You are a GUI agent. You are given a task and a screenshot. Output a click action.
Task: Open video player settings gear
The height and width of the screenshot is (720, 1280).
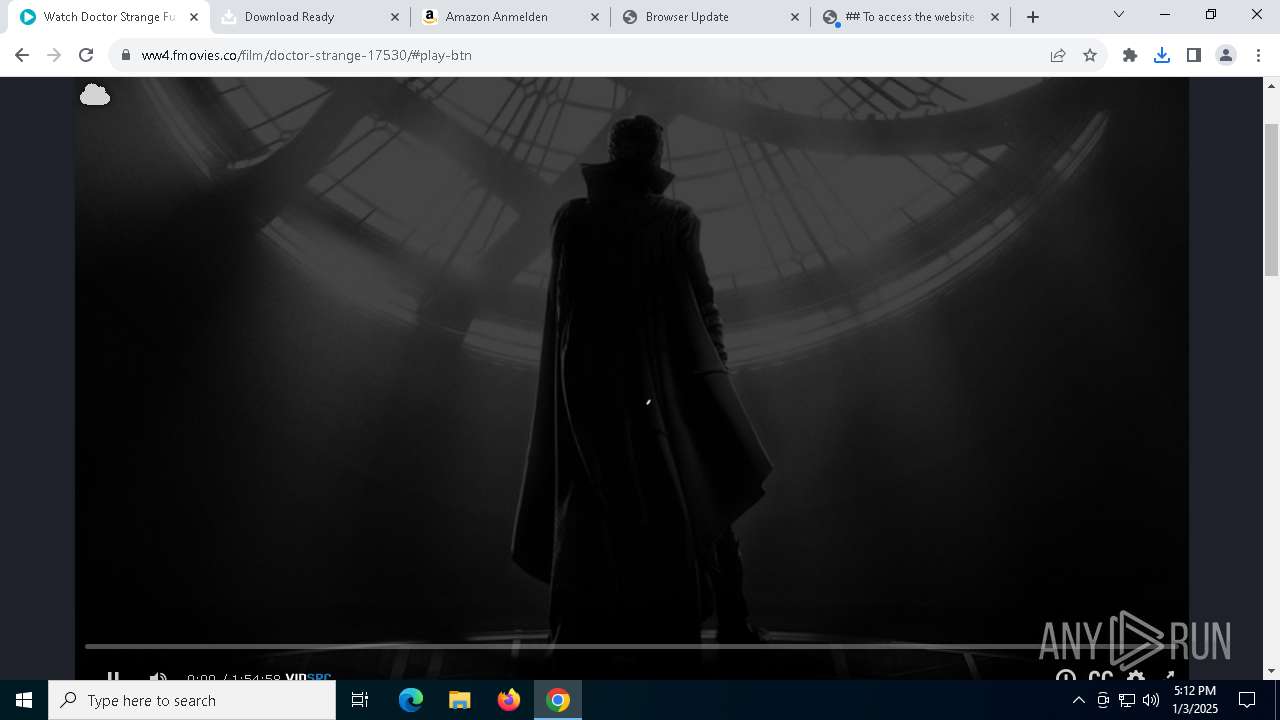coord(1136,676)
